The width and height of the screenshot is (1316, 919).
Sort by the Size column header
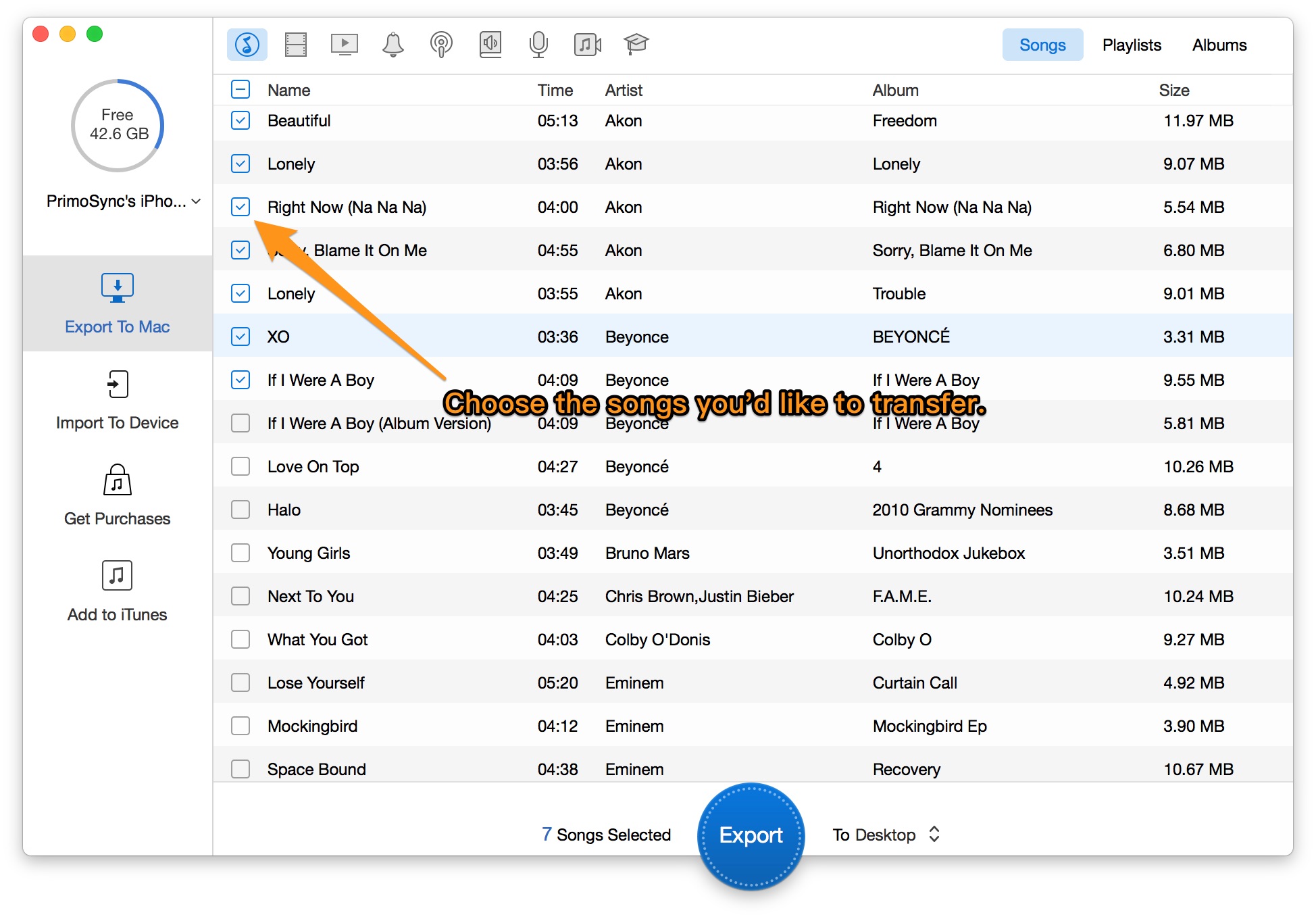click(1174, 90)
